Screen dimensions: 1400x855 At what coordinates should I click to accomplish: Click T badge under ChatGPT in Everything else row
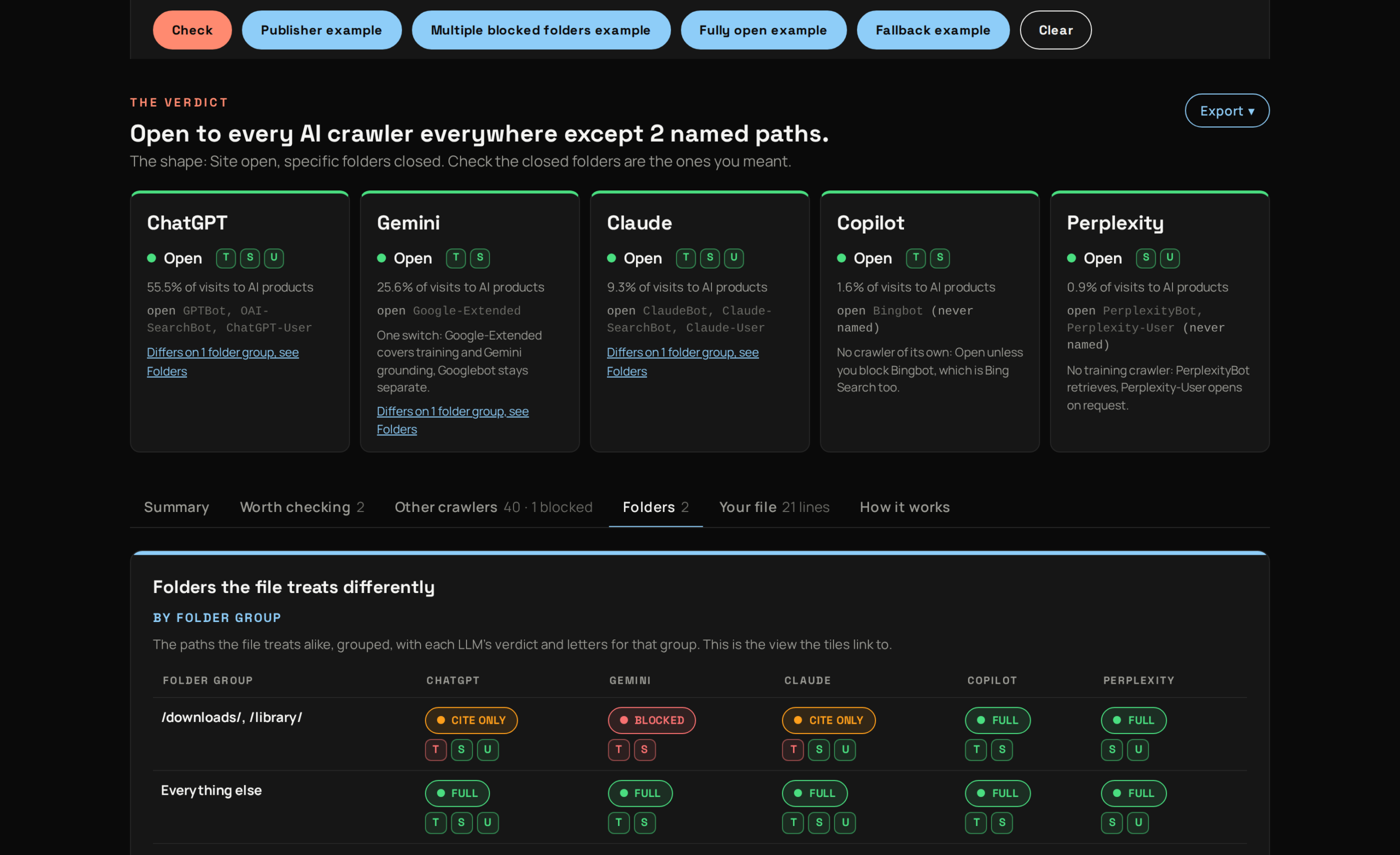pos(436,823)
